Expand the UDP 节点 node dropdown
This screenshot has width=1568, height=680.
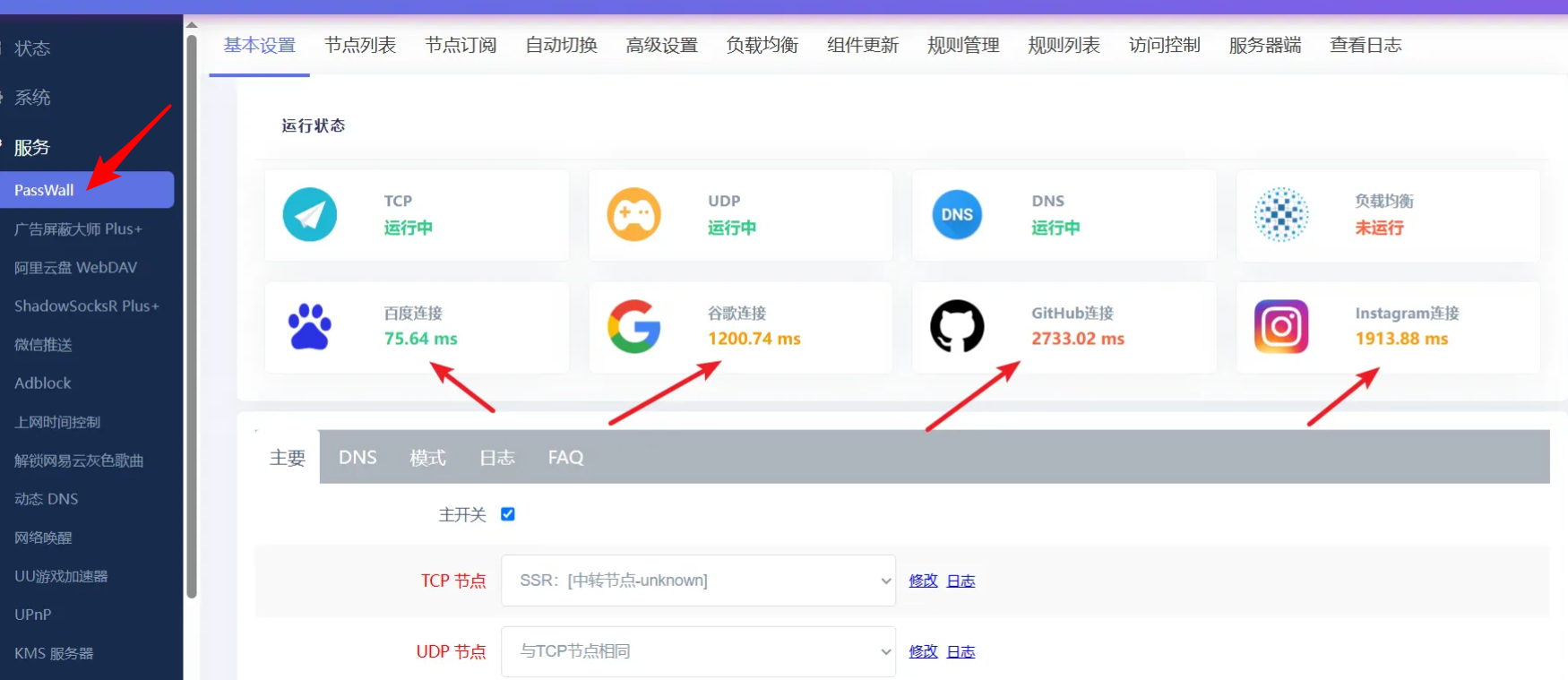(x=698, y=651)
